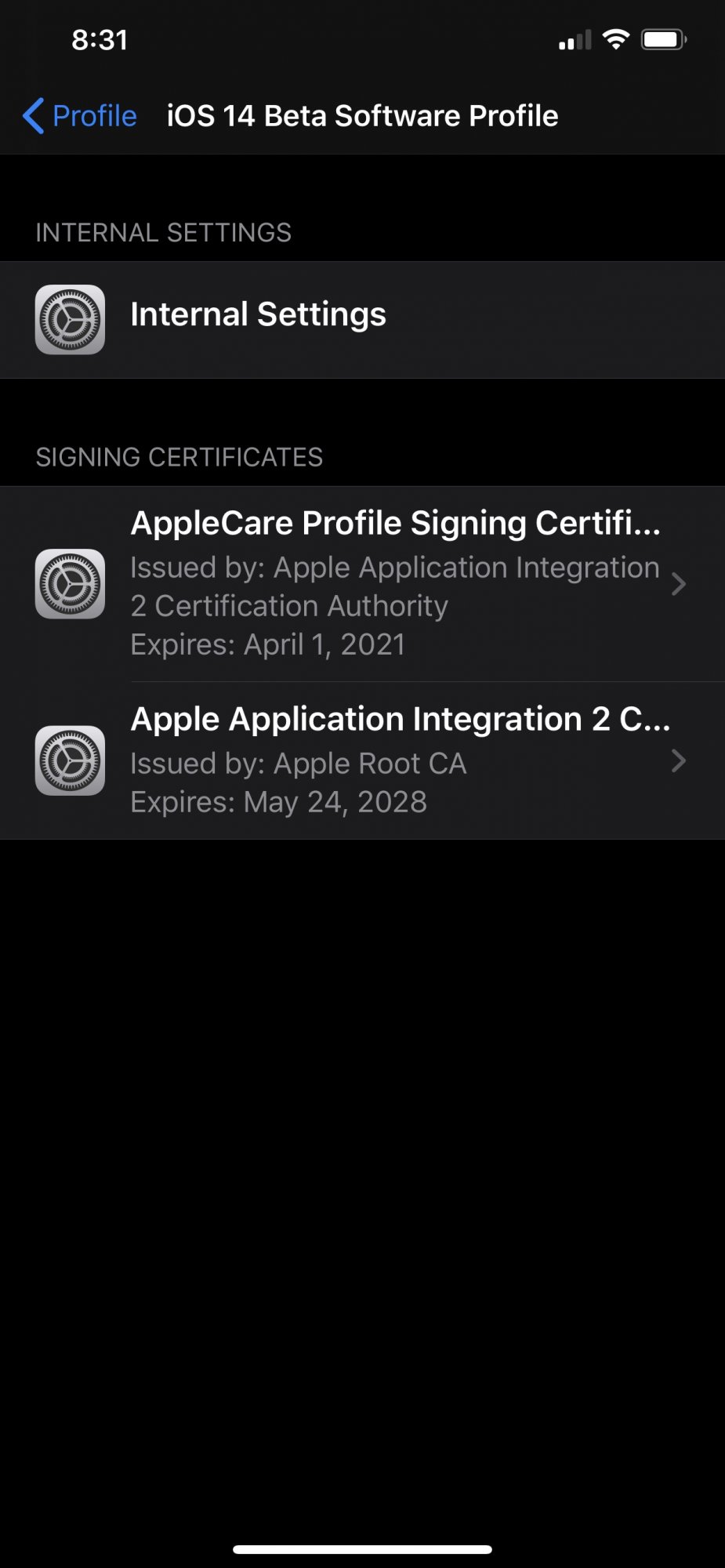Go back via the Profile label
Image resolution: width=725 pixels, height=1568 pixels.
coord(95,116)
